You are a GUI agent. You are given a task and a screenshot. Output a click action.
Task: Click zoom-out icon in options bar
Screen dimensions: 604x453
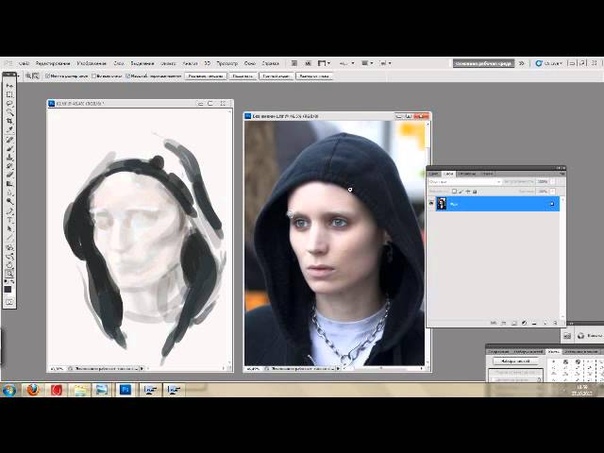36,76
